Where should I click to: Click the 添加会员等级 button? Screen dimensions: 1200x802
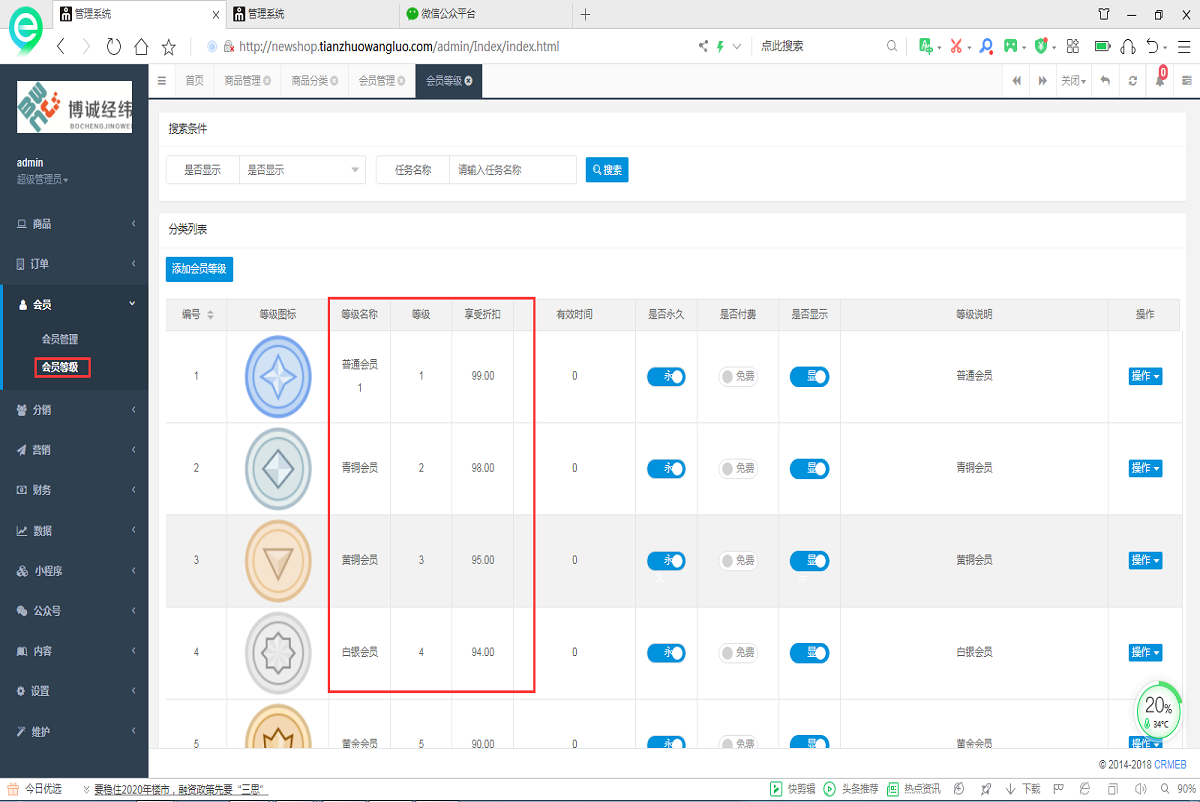(x=199, y=269)
